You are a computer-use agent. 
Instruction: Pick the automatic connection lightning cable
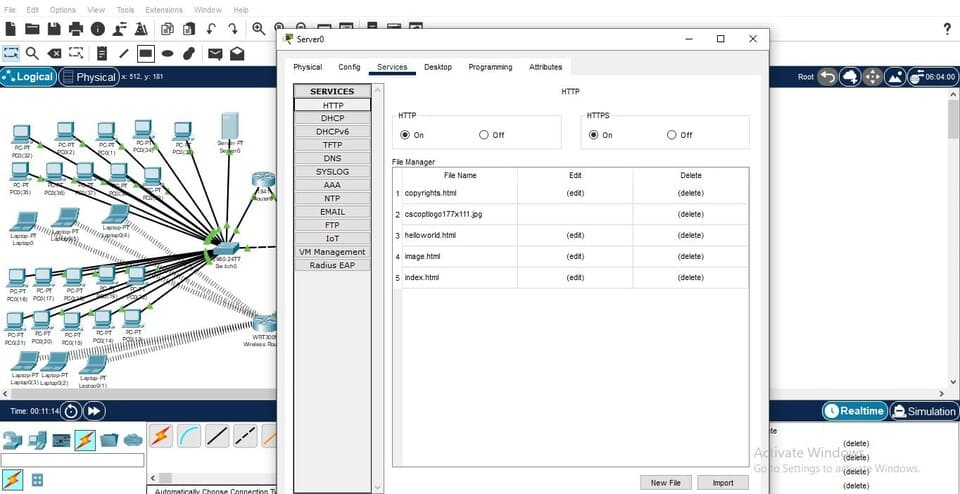(x=161, y=436)
